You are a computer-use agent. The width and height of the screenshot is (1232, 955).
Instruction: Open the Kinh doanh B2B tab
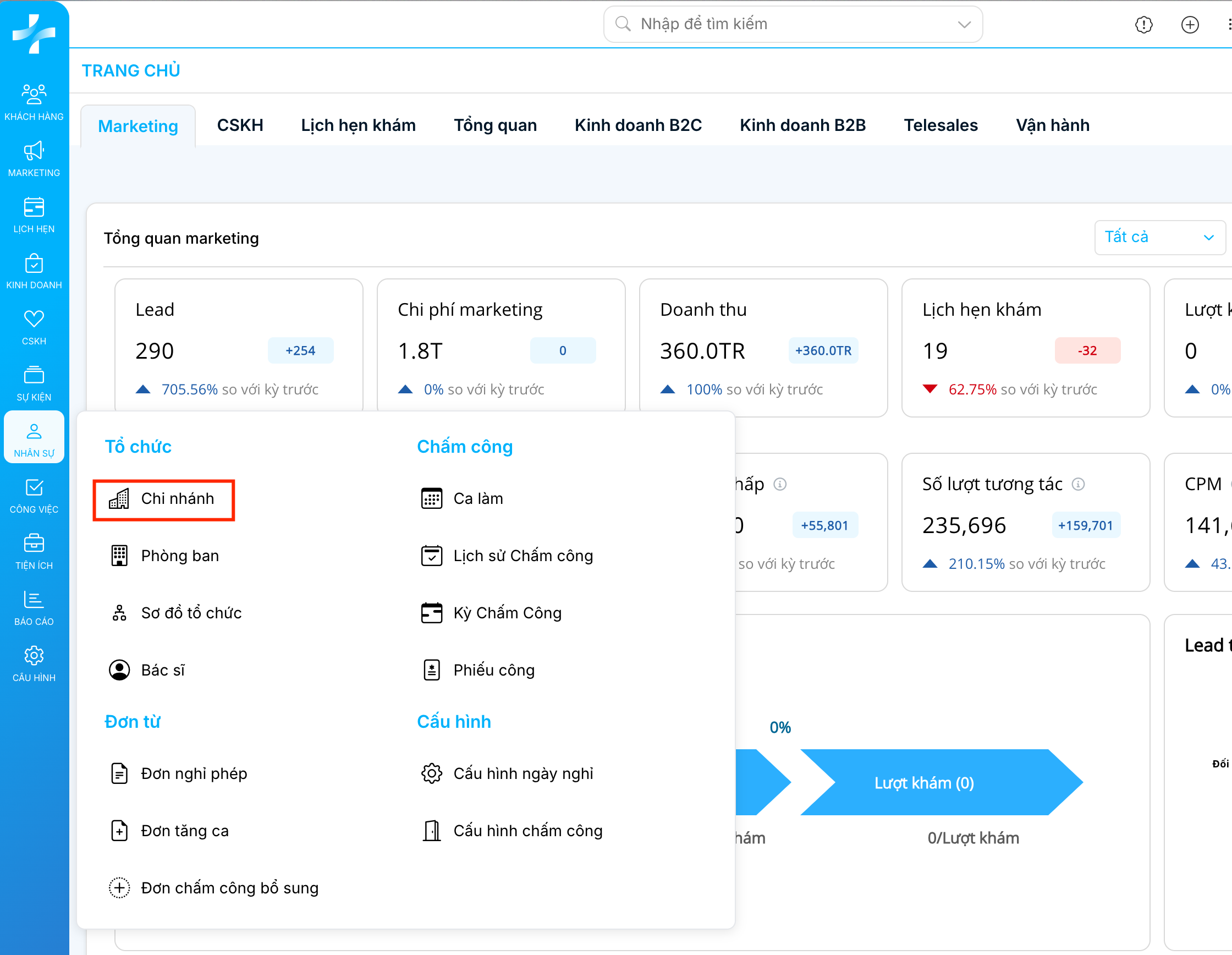point(802,125)
